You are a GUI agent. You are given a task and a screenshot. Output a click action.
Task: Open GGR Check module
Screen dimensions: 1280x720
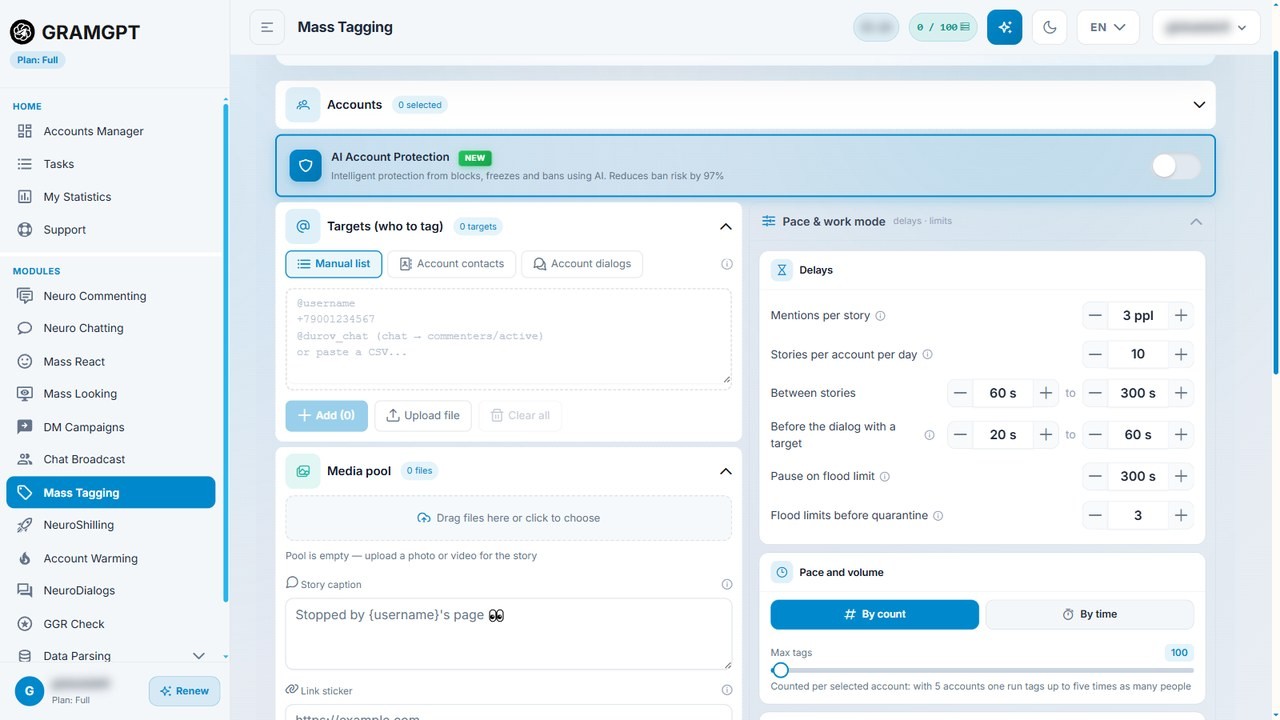(111, 624)
